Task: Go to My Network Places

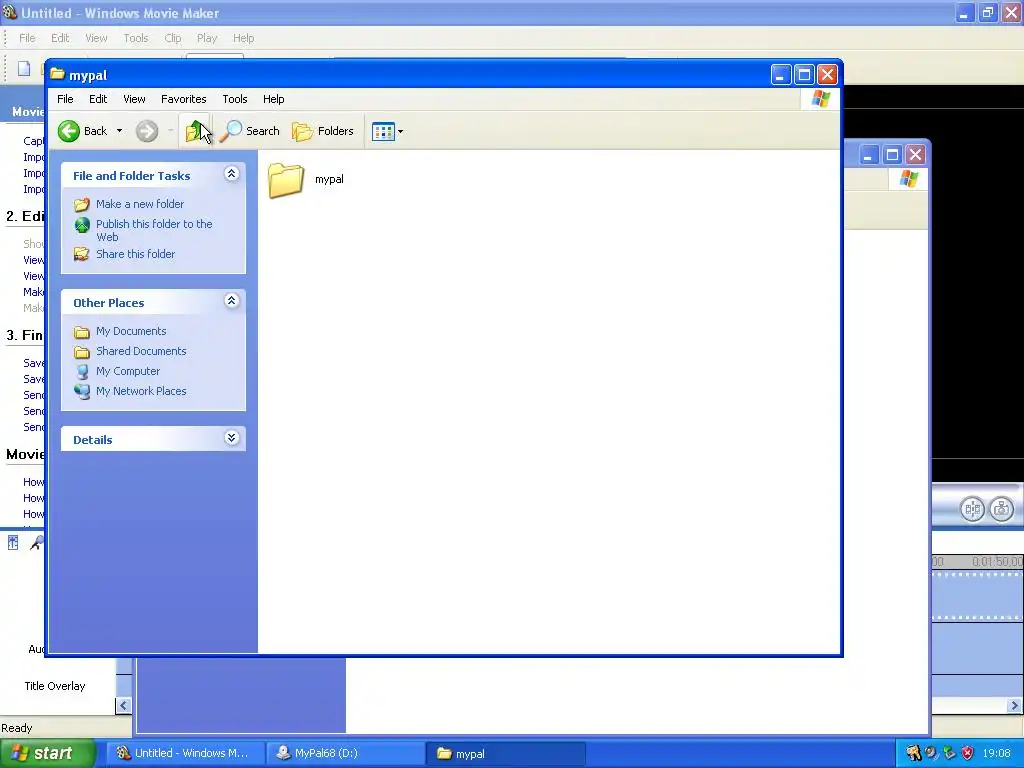Action: tap(141, 391)
